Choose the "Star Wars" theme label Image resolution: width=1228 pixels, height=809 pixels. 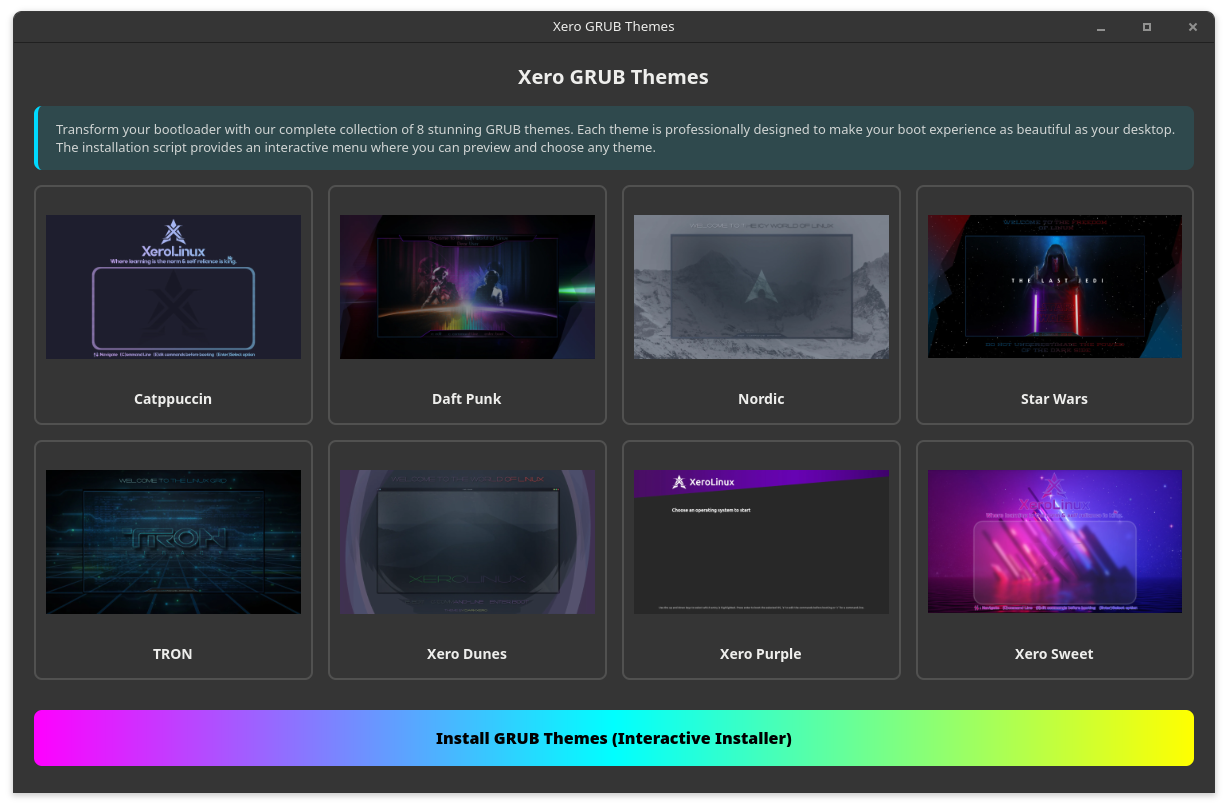1054,399
